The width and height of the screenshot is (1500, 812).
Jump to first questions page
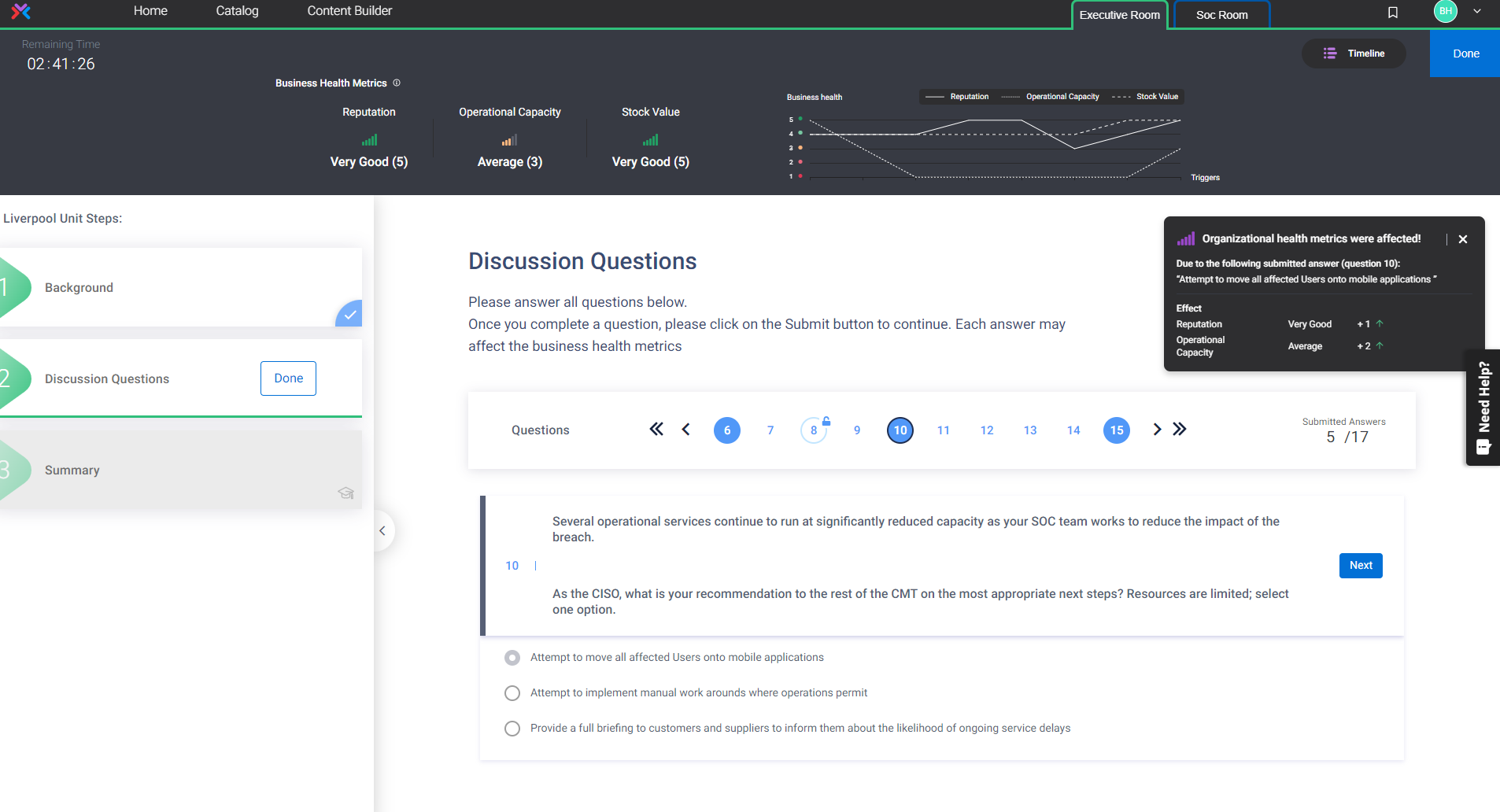point(656,430)
